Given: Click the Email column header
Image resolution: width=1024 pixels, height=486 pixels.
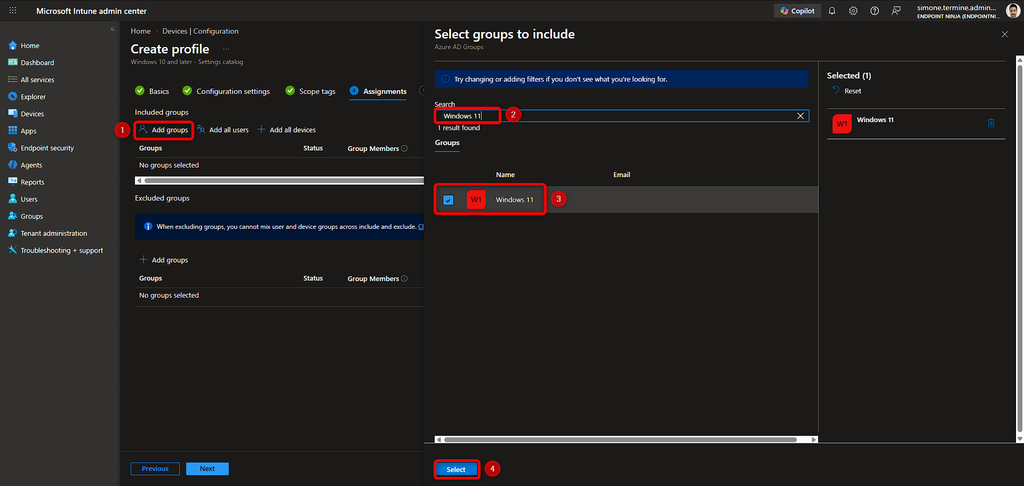Looking at the screenshot, I should (621, 175).
